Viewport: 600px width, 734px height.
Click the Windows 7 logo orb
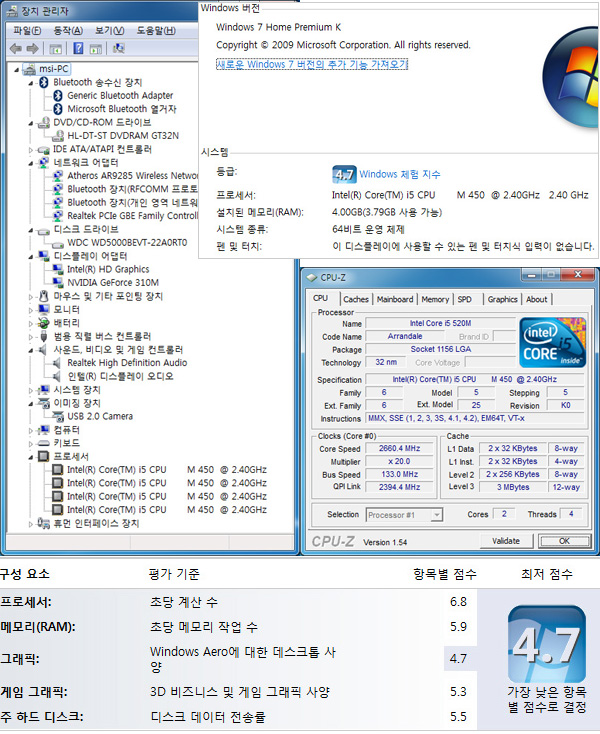click(x=571, y=77)
